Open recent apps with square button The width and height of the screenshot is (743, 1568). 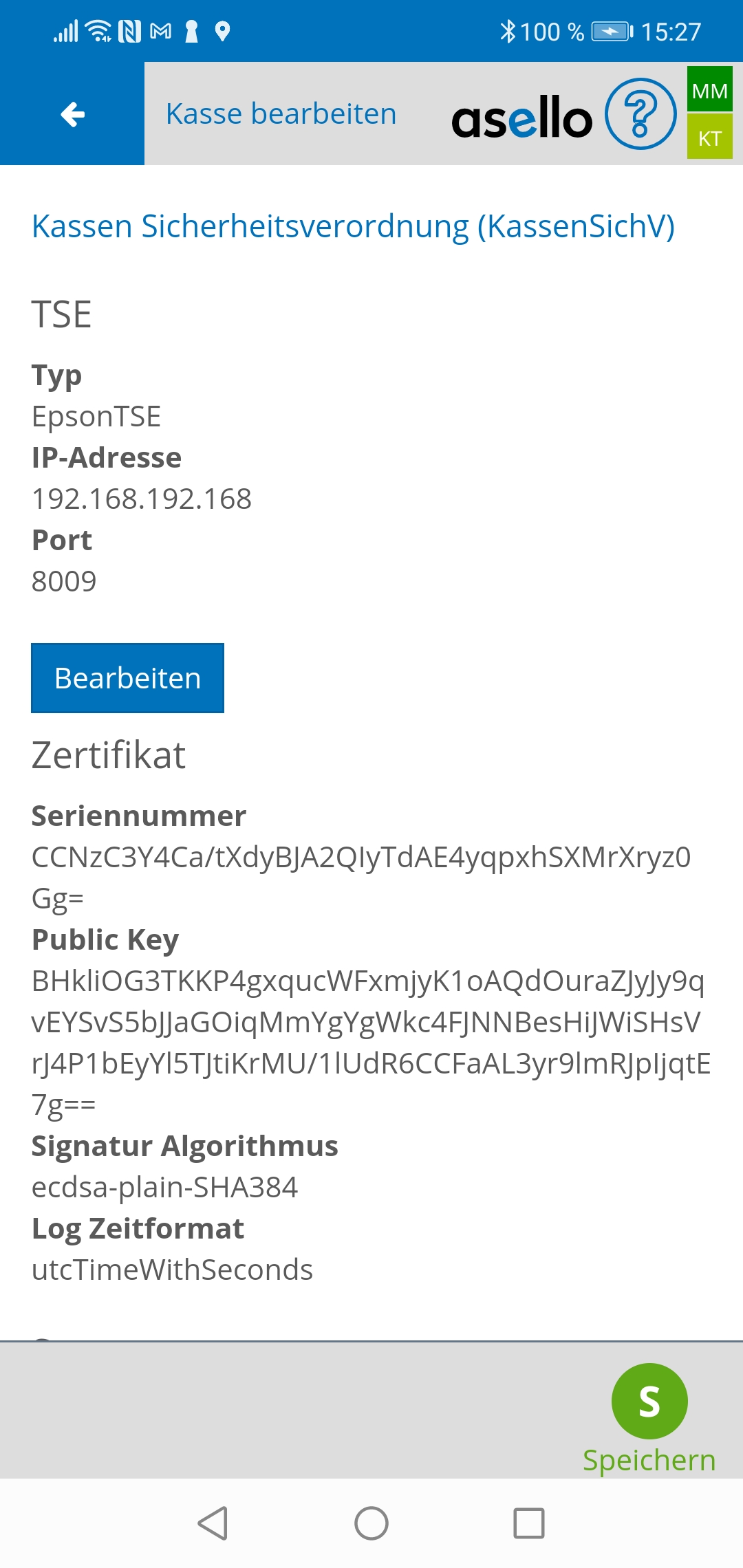tap(529, 1523)
